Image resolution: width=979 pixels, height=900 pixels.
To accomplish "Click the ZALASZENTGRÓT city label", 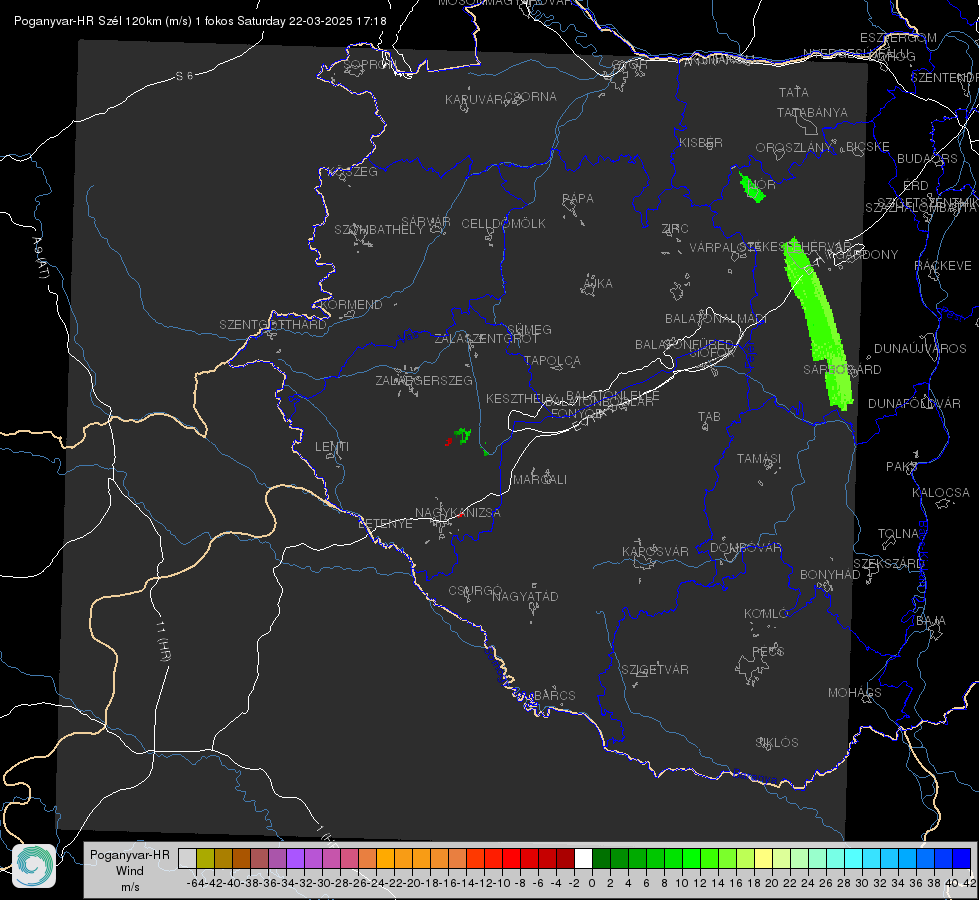I will pos(486,339).
